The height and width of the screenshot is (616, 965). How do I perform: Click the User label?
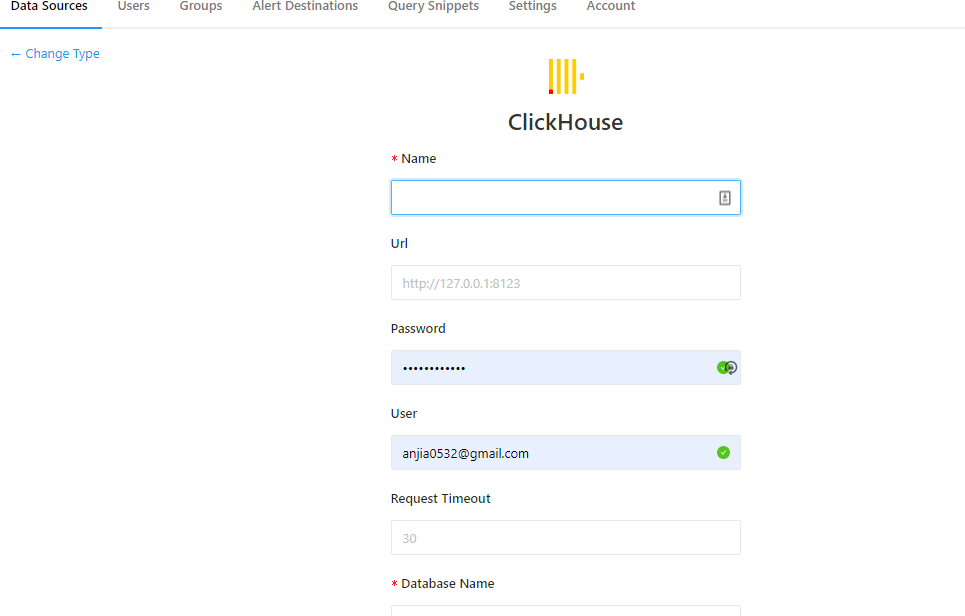tap(404, 414)
